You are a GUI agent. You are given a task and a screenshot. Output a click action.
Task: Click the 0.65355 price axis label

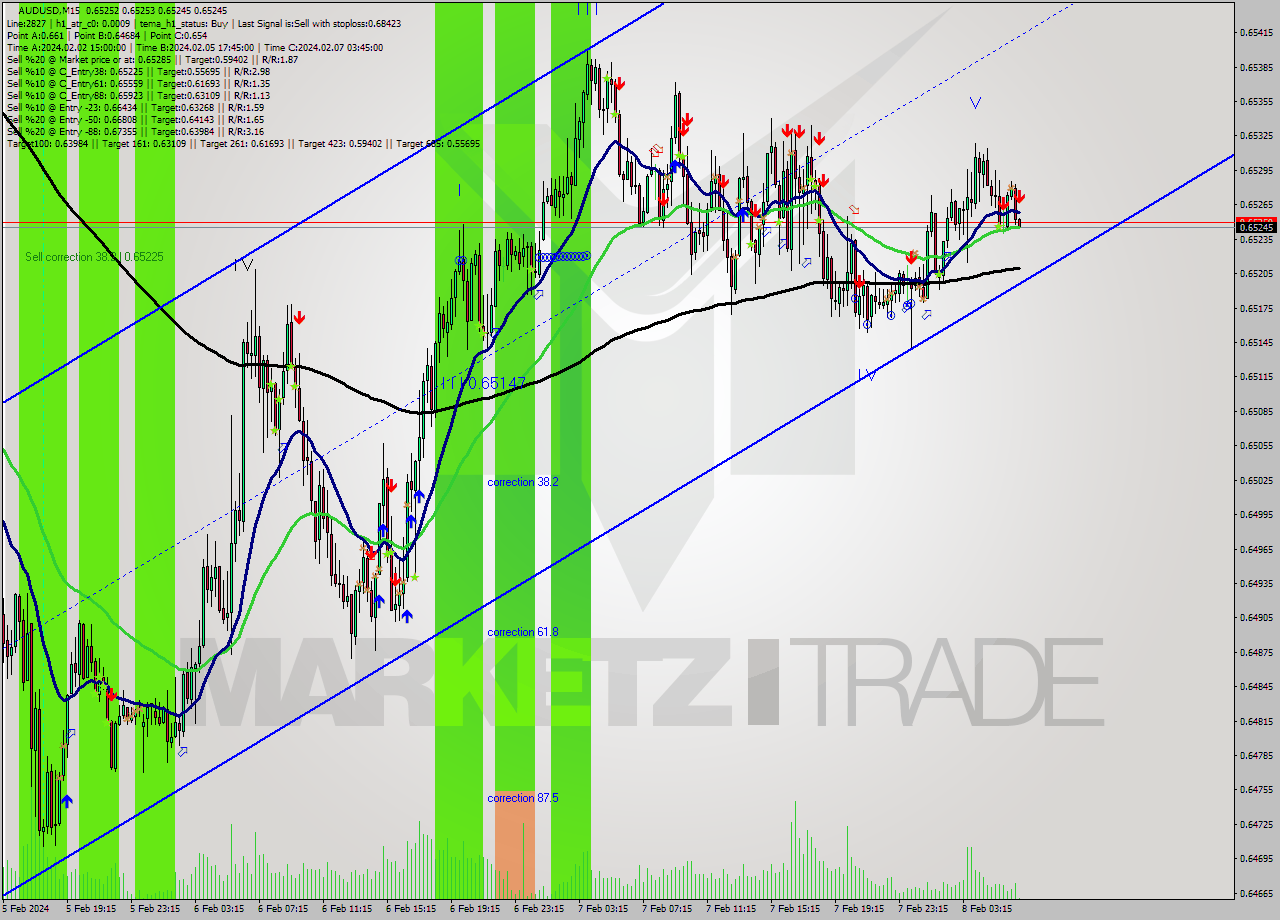click(x=1256, y=101)
